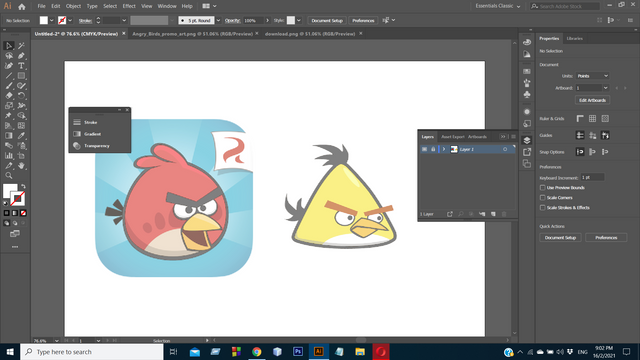Select the Magic Wand tool
The height and width of the screenshot is (360, 640).
coord(21,46)
